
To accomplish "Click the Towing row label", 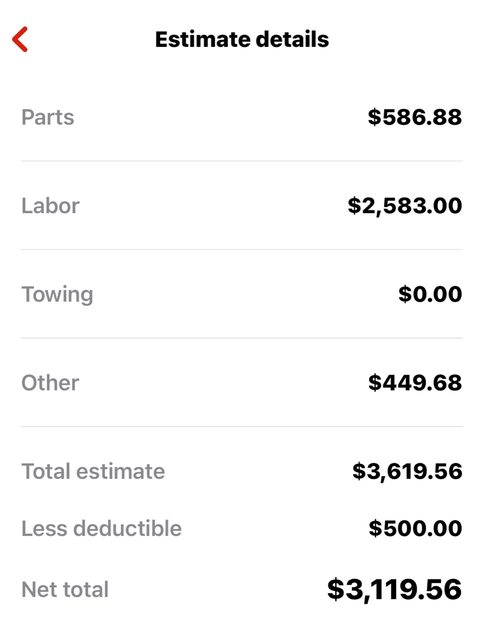I will point(57,295).
